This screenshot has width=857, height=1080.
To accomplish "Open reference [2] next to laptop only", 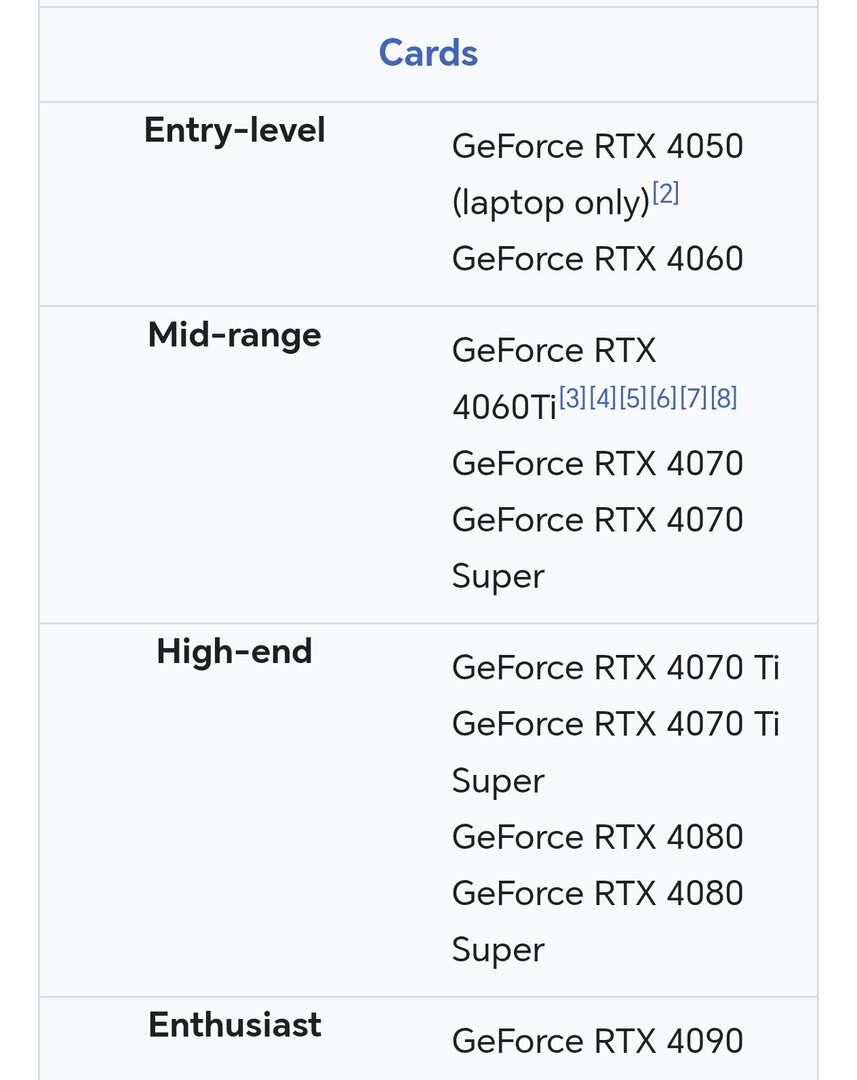I will (665, 194).
